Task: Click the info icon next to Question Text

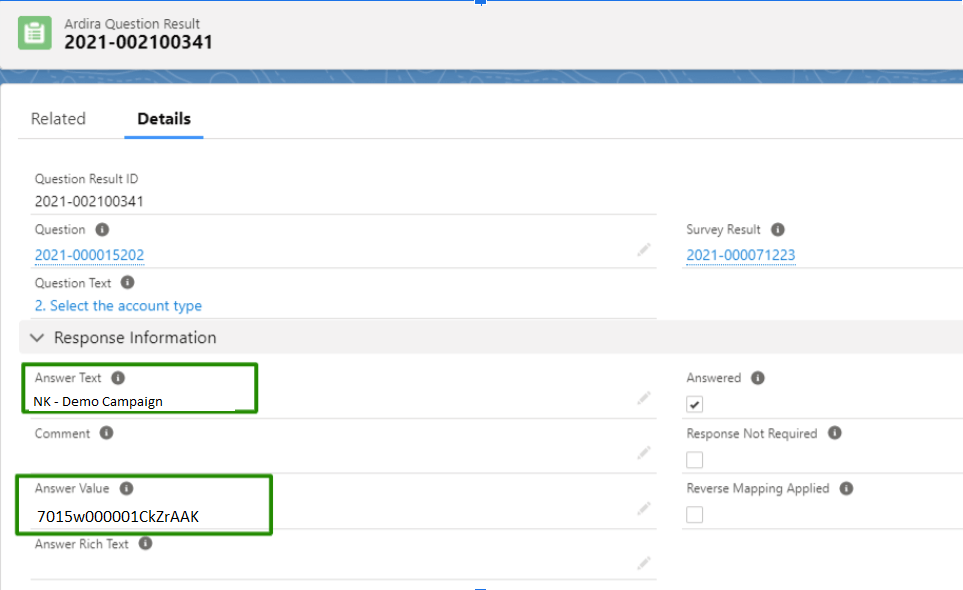Action: pos(126,283)
